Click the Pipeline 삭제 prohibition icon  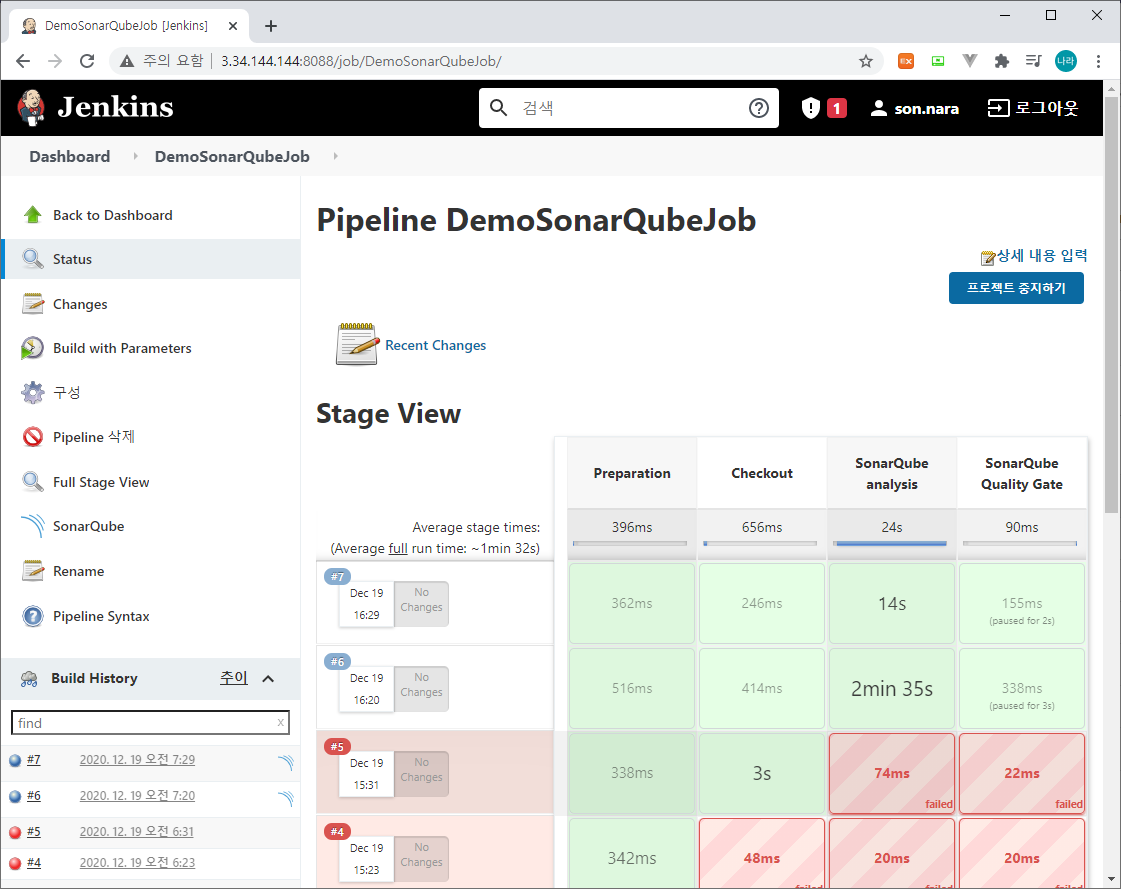(x=33, y=436)
